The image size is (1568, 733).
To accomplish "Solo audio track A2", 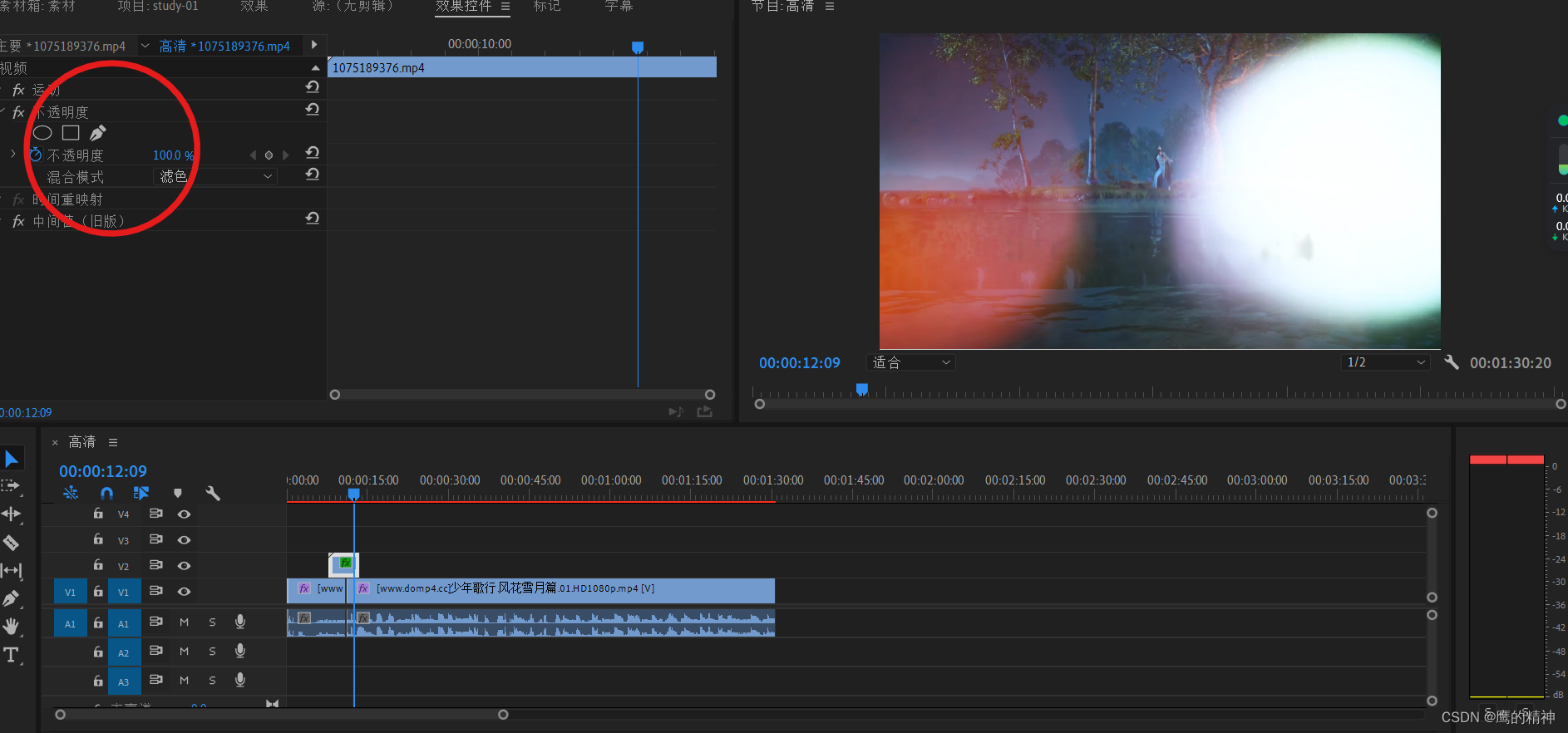I will [x=212, y=652].
